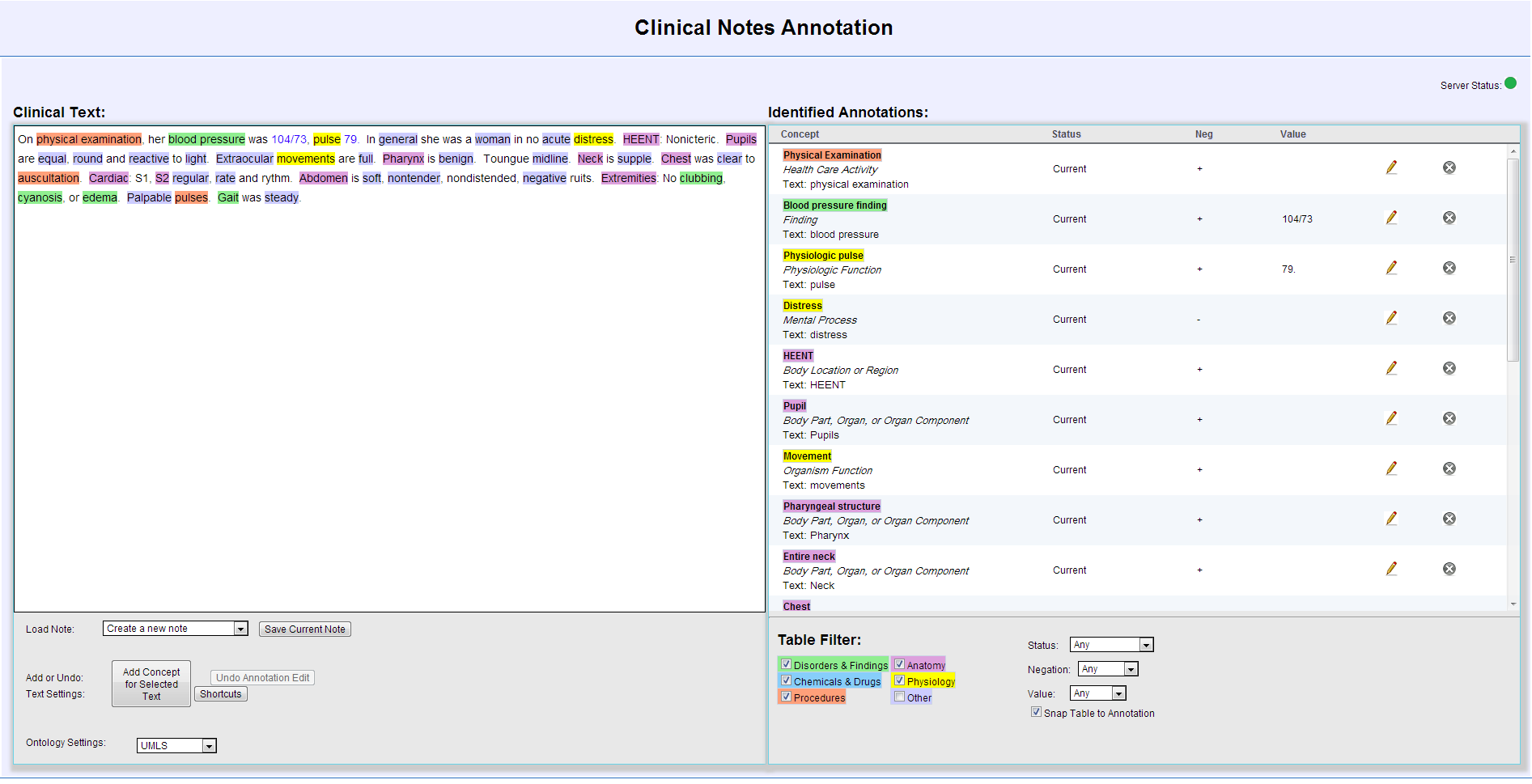The width and height of the screenshot is (1532, 784).
Task: Click the Neg column header
Action: coord(1203,134)
